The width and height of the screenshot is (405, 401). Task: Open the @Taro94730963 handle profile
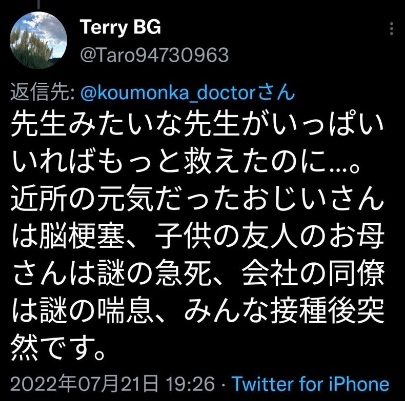tap(154, 55)
